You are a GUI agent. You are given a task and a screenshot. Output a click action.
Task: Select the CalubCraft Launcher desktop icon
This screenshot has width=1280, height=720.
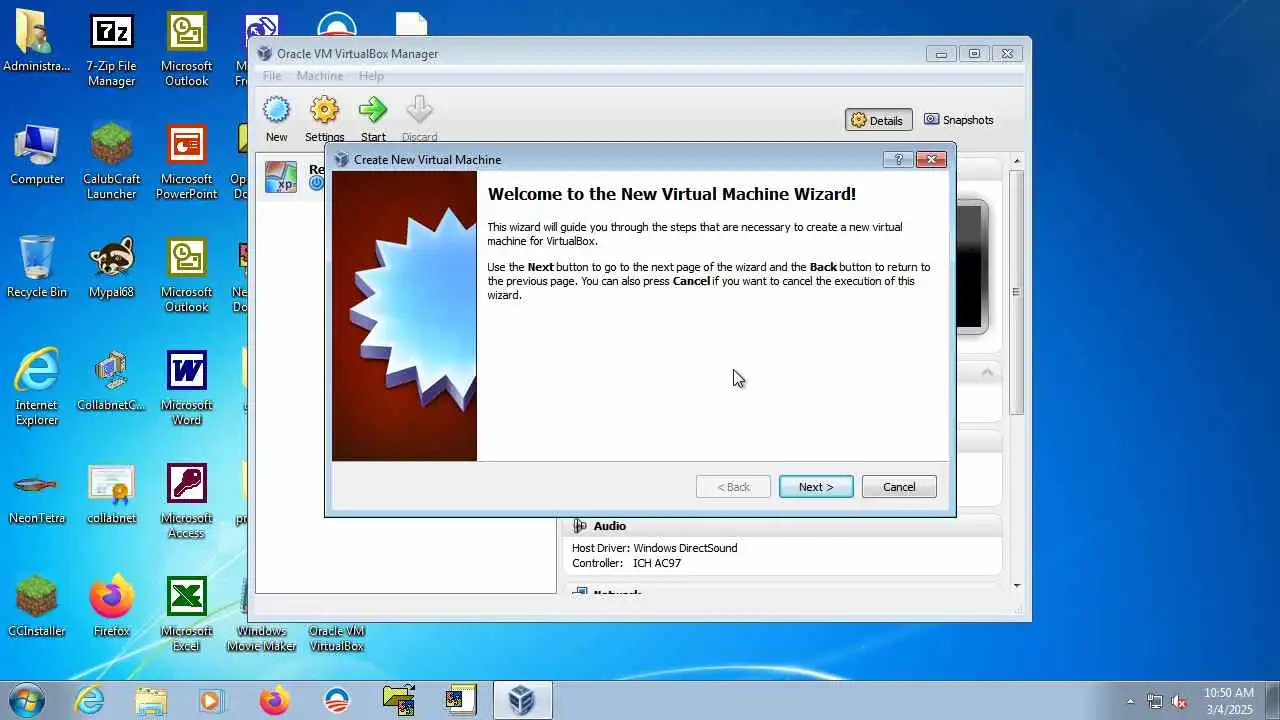click(111, 162)
